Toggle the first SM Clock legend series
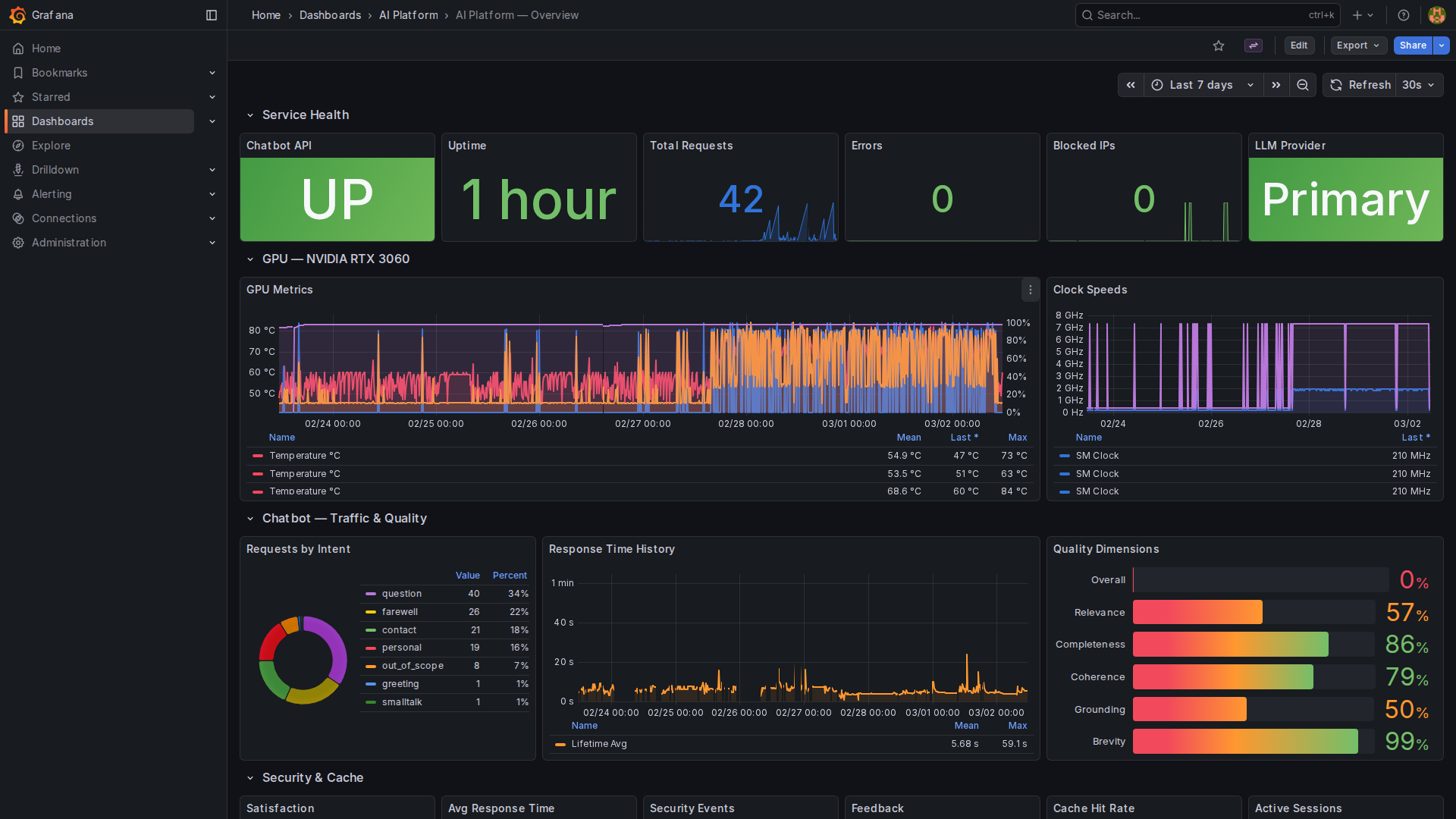 [x=1097, y=456]
